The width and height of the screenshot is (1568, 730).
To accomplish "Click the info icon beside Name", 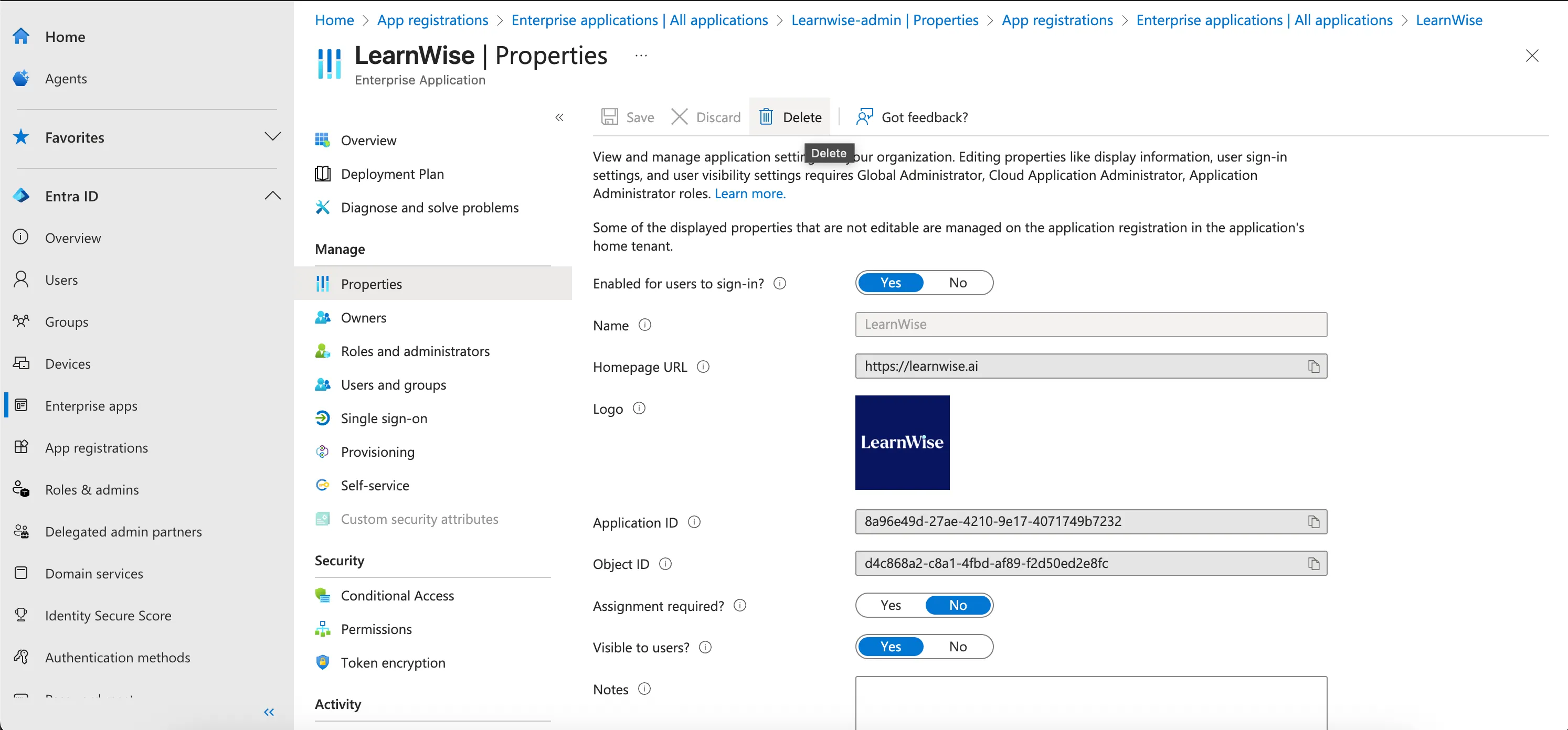I will pyautogui.click(x=644, y=325).
